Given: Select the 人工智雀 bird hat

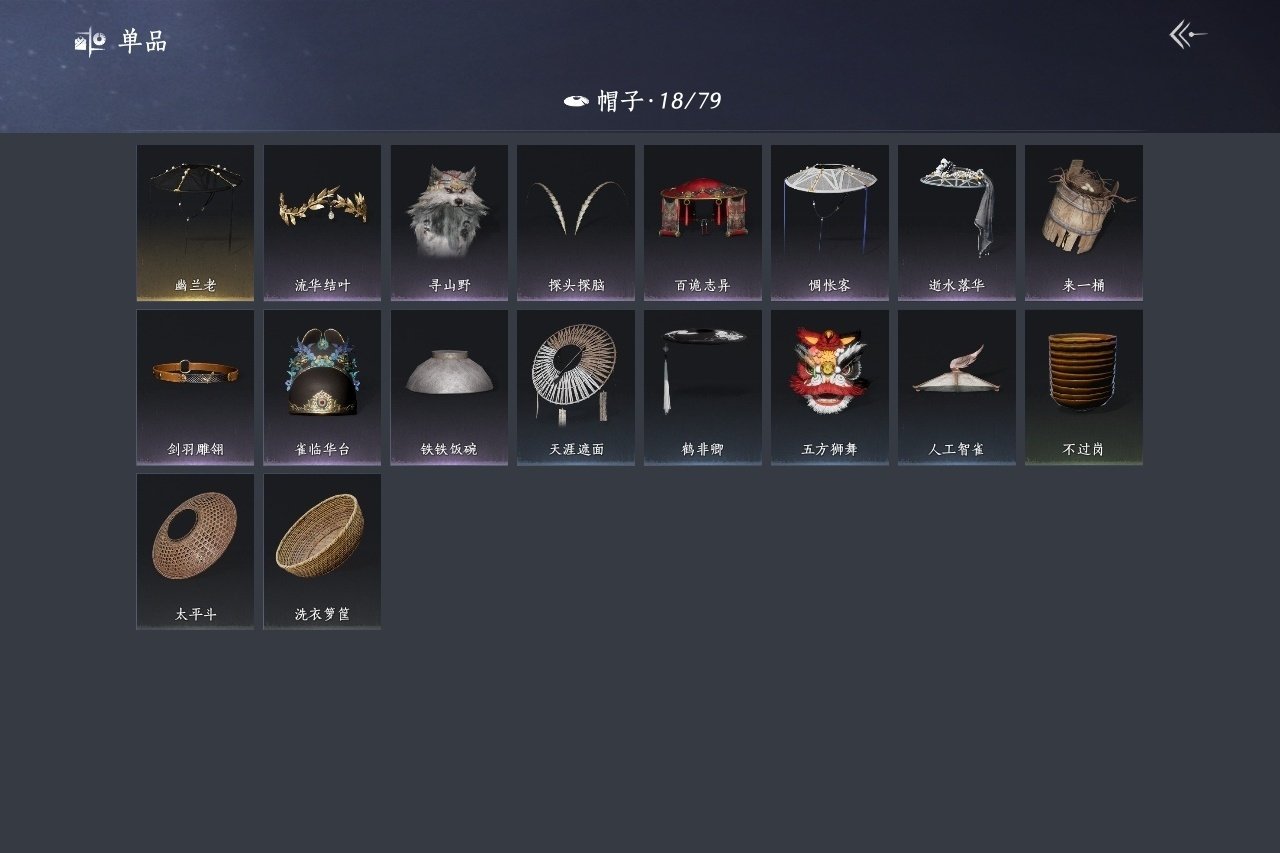Looking at the screenshot, I should 957,387.
